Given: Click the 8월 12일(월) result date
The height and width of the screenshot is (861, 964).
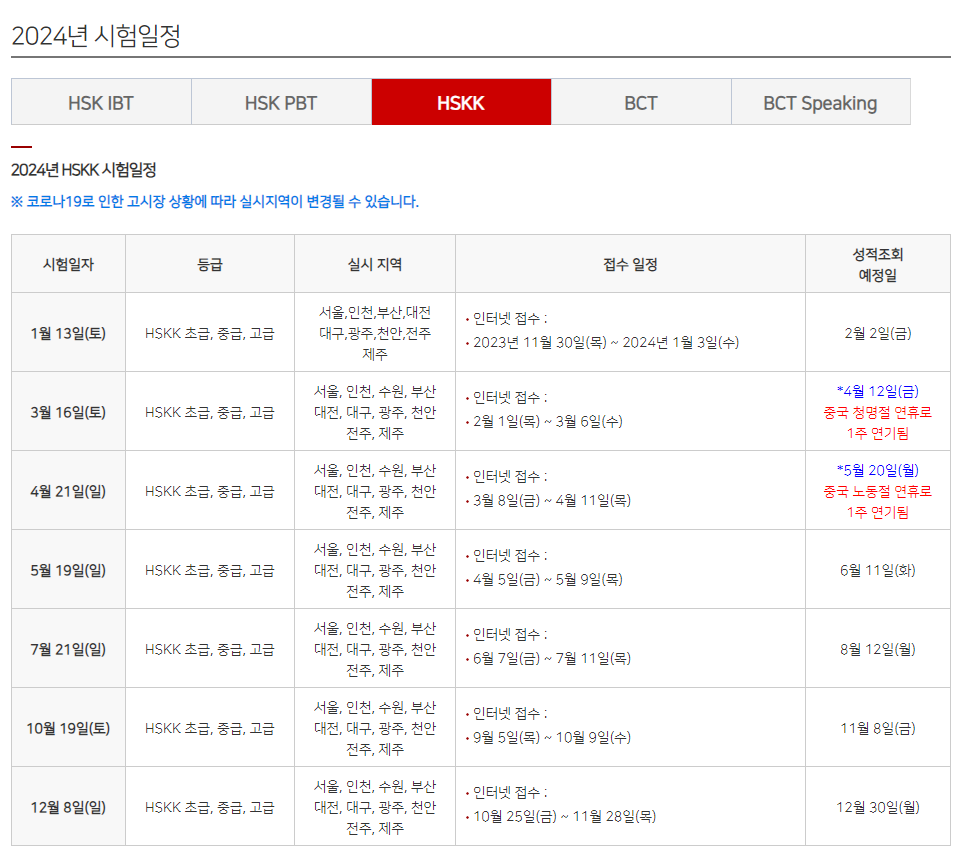Looking at the screenshot, I should [877, 649].
